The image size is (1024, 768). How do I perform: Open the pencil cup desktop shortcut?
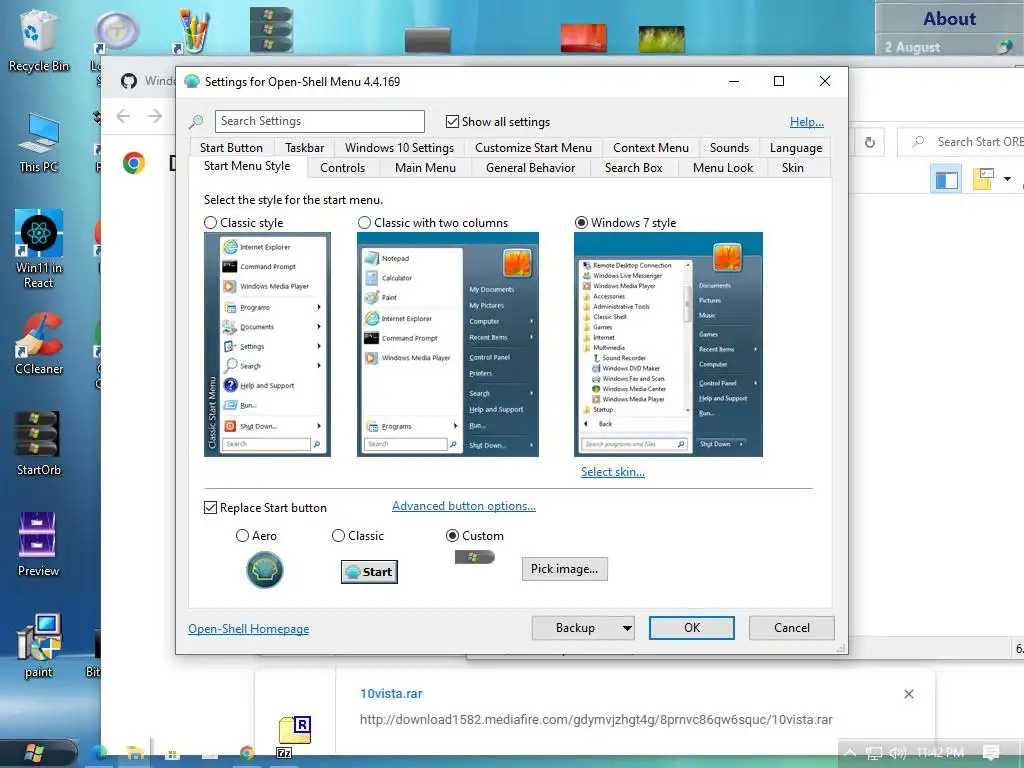click(x=193, y=30)
